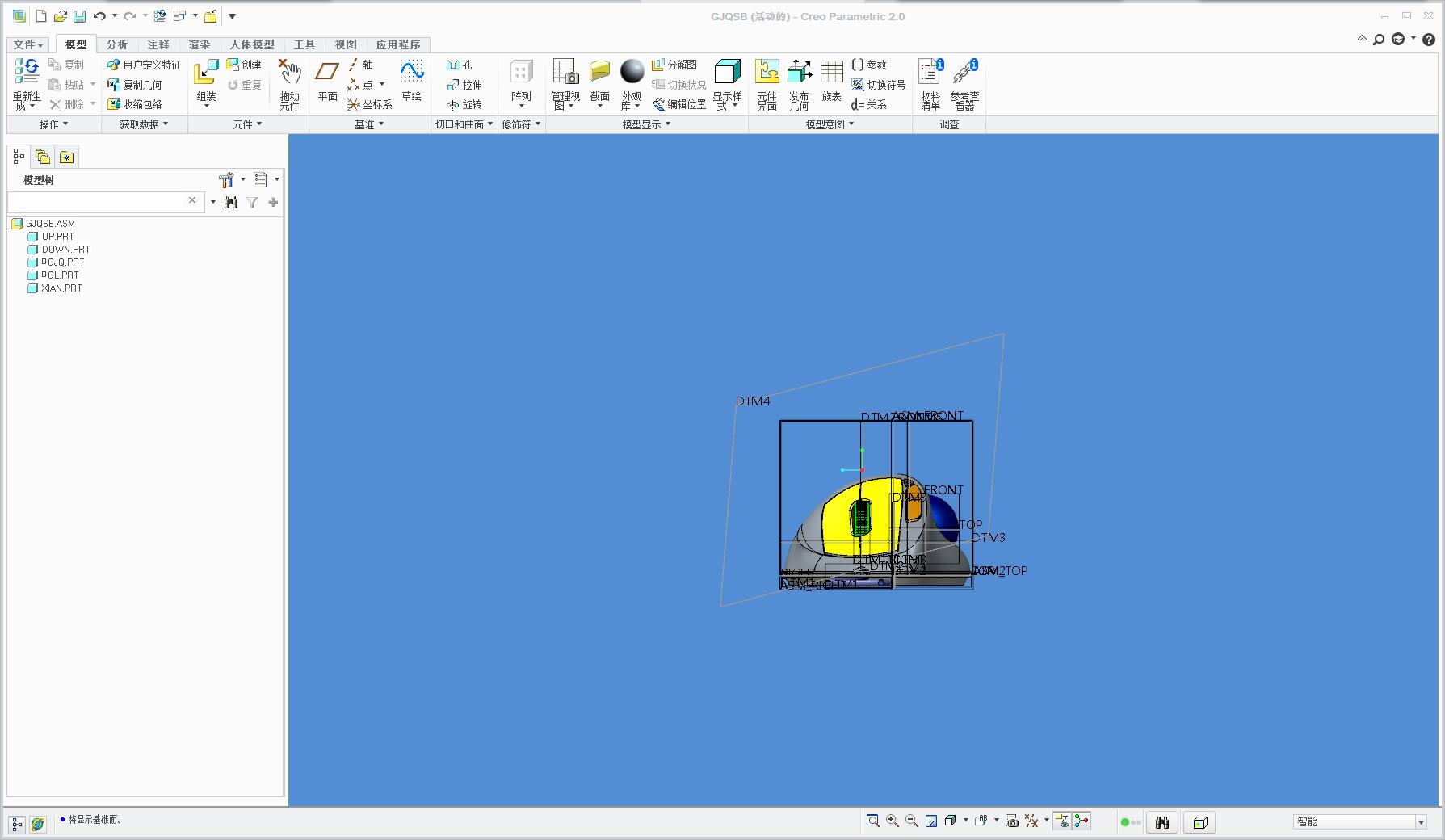Switch to the Manikin (人体模型) tab
The image size is (1445, 840).
[252, 45]
